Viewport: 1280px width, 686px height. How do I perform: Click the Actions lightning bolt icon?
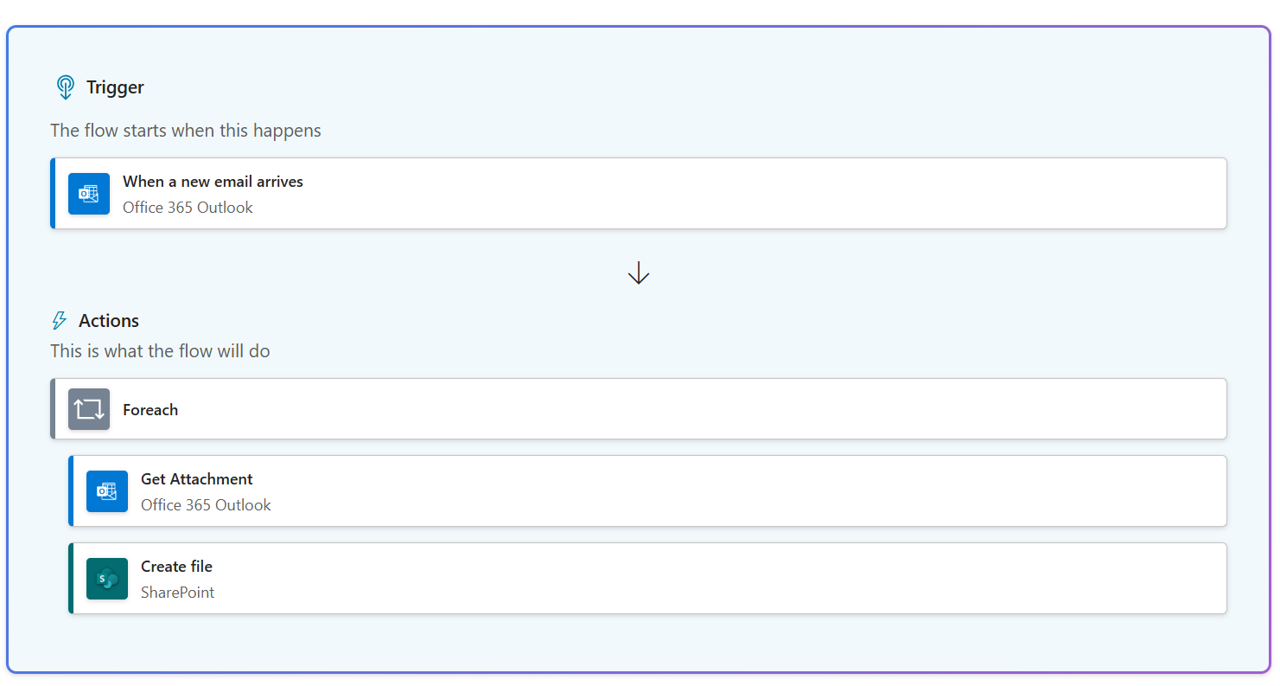pyautogui.click(x=59, y=320)
